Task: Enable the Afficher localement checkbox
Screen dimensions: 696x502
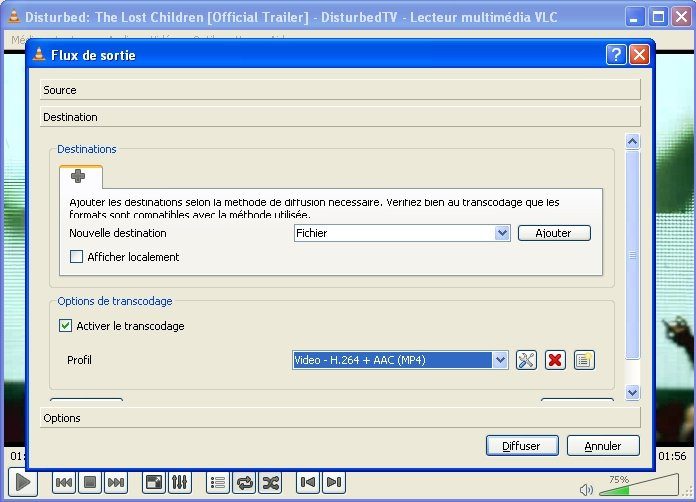Action: point(76,257)
